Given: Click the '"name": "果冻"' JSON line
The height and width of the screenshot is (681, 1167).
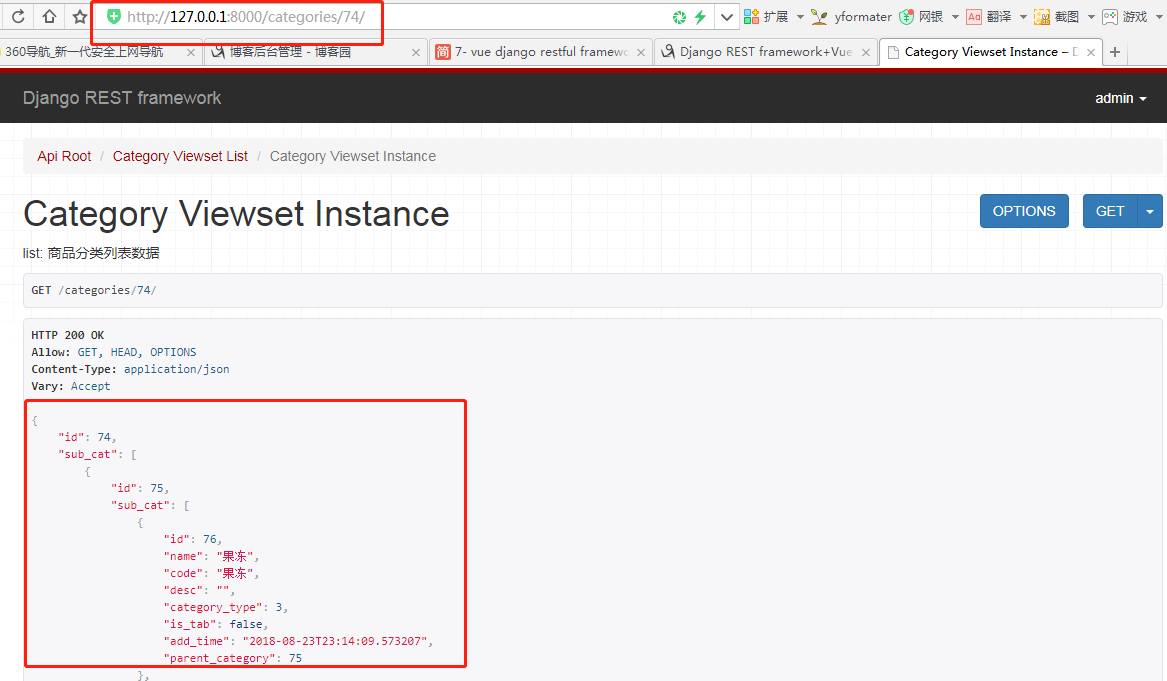Looking at the screenshot, I should 211,556.
